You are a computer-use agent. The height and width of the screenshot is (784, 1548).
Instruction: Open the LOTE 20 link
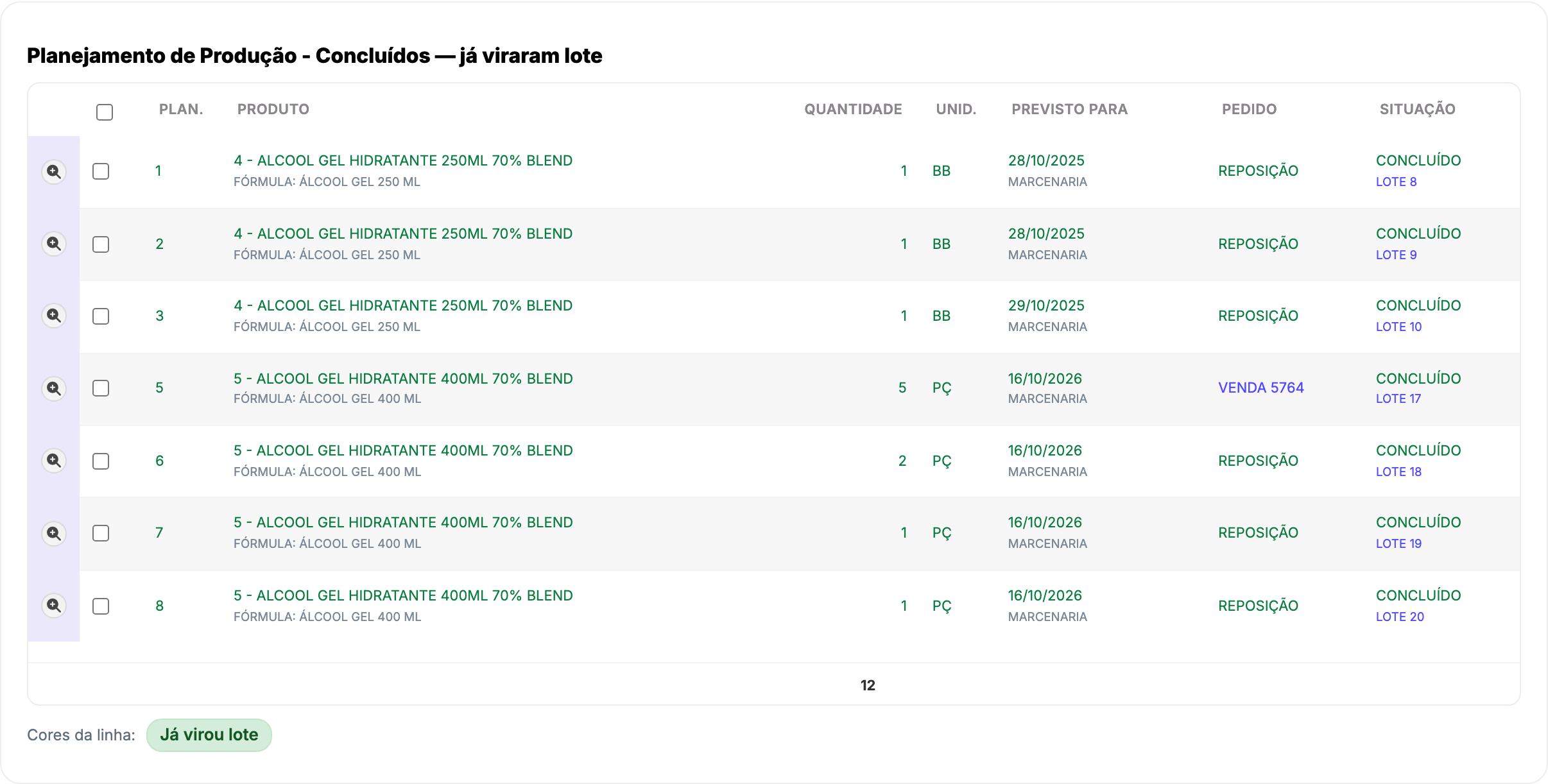coord(1400,617)
